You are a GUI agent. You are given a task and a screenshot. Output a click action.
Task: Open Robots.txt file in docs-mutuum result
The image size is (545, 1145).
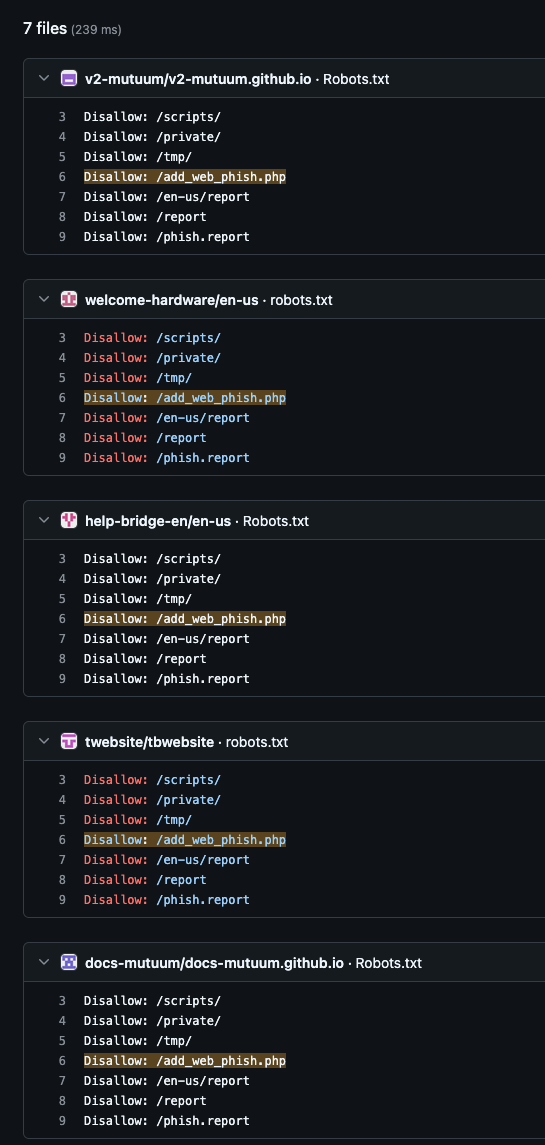coord(389,963)
